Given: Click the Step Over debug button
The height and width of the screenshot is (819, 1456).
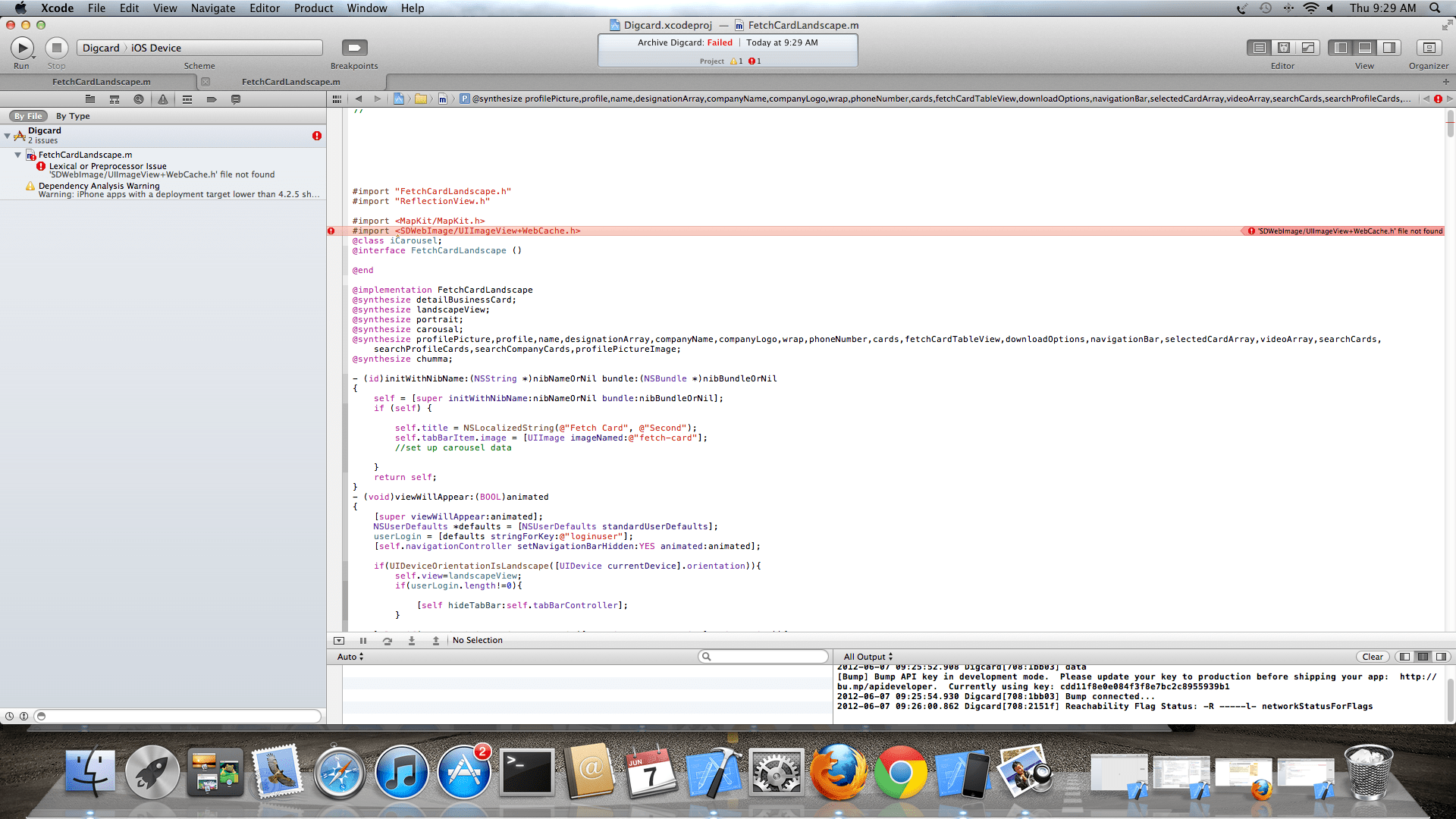Looking at the screenshot, I should click(388, 641).
